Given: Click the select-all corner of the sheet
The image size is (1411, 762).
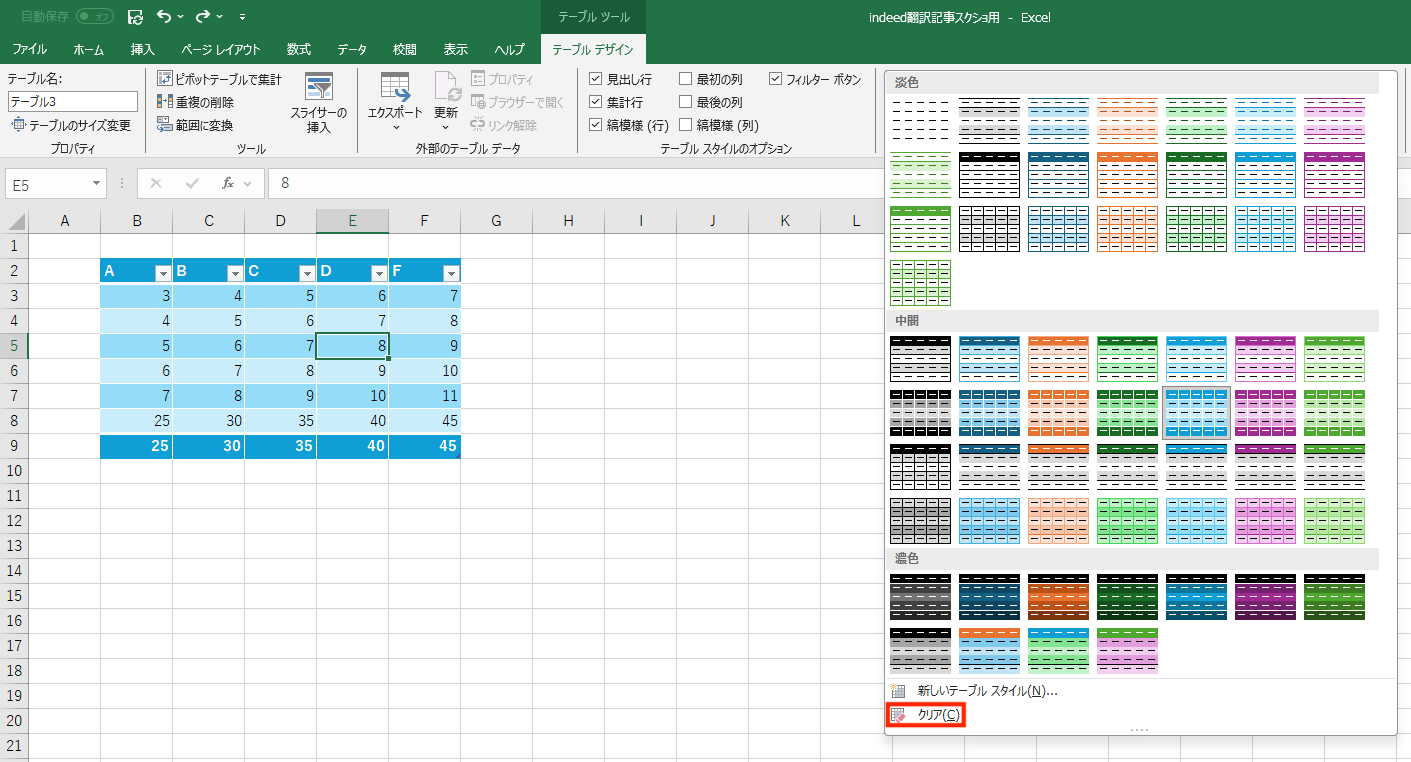Looking at the screenshot, I should [x=14, y=221].
